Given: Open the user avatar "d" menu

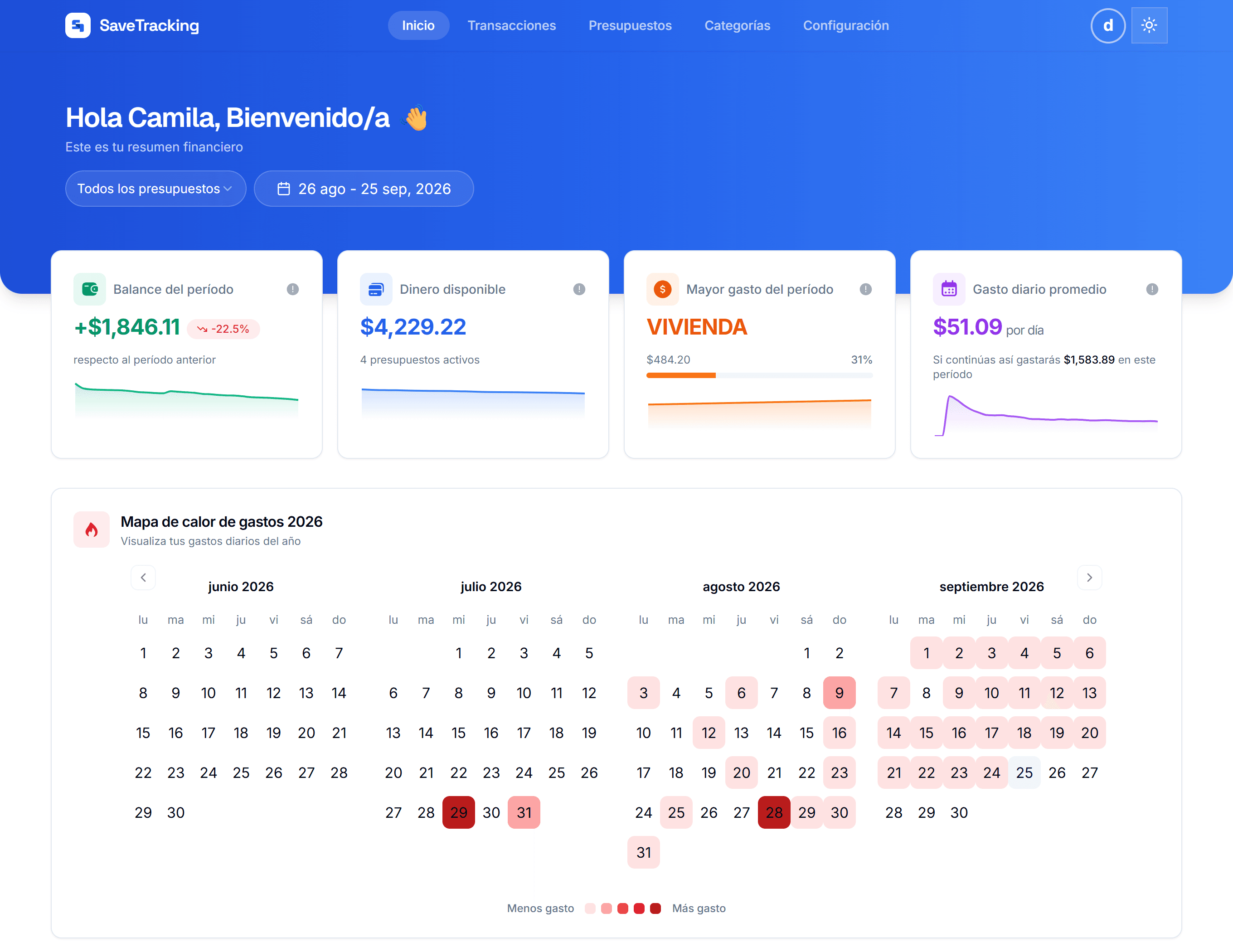Looking at the screenshot, I should pos(1108,25).
